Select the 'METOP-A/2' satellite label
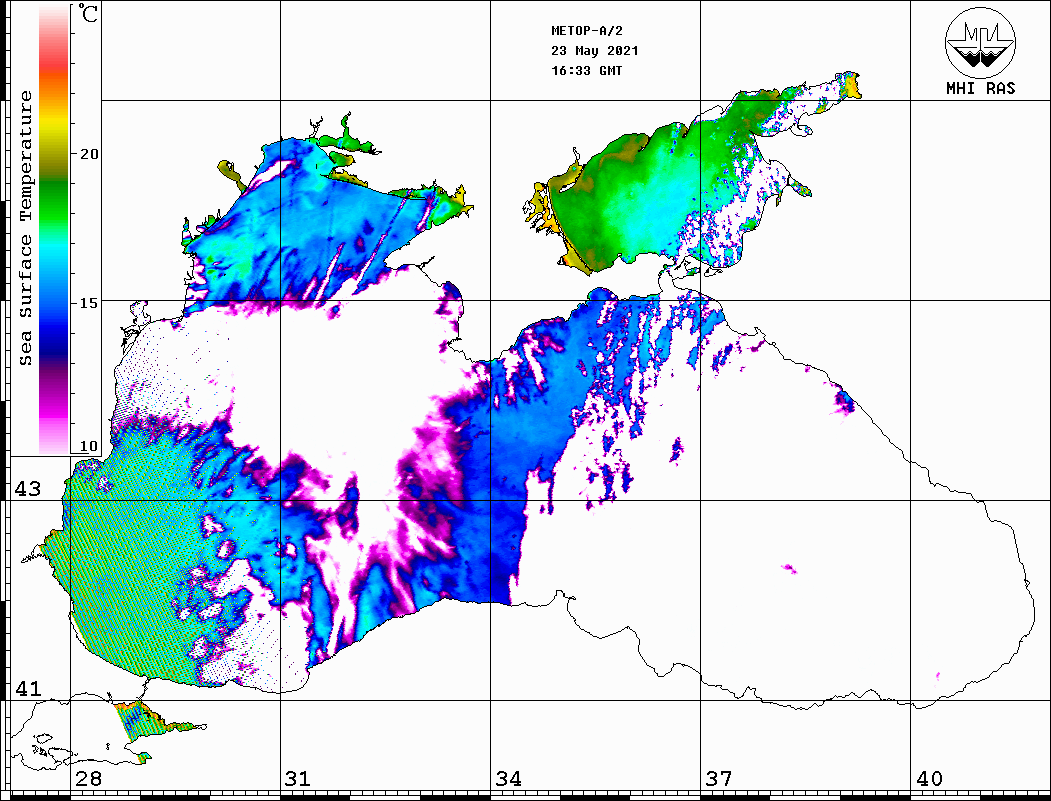This screenshot has width=1051, height=801. 587,31
